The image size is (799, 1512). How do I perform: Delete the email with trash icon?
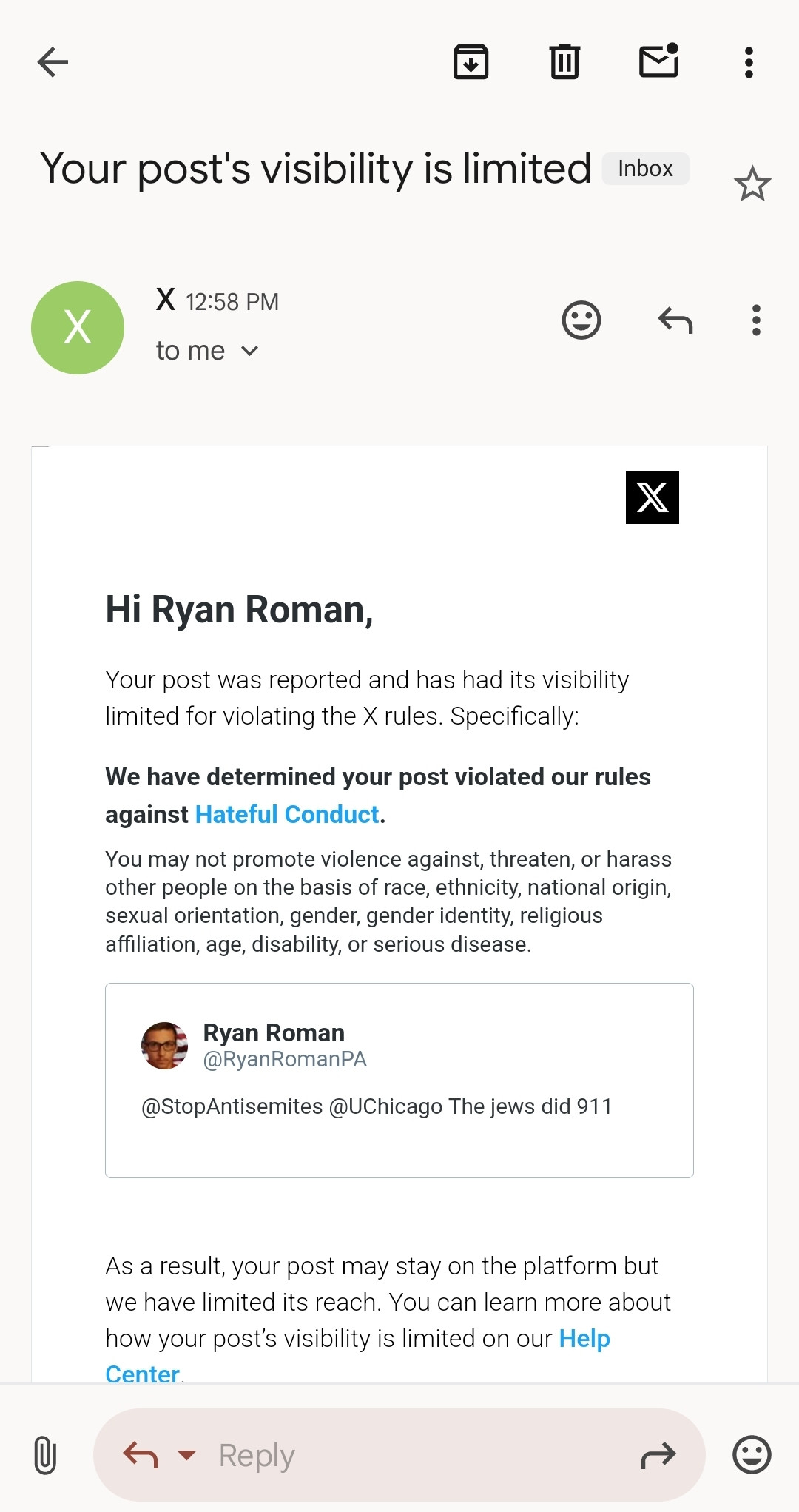[x=564, y=62]
